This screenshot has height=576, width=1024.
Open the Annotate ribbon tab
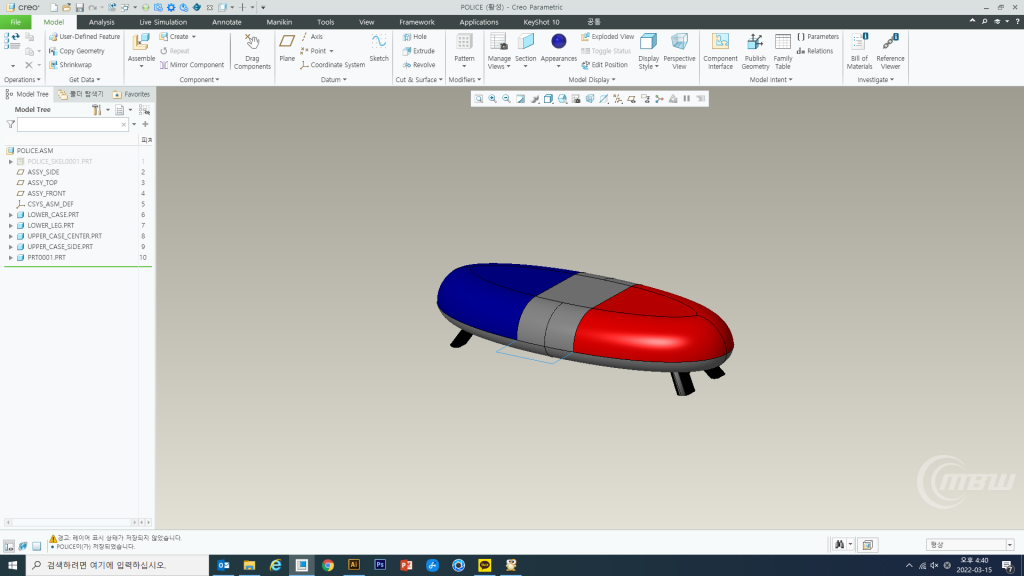[227, 22]
